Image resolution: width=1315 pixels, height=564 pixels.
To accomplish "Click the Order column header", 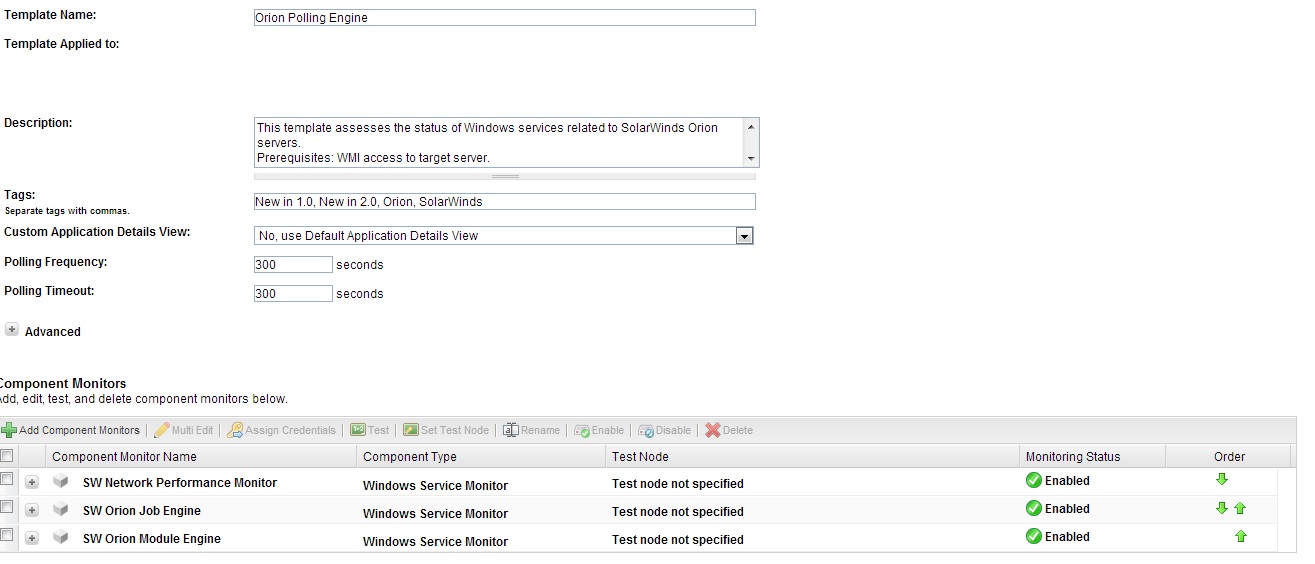I will pos(1229,457).
